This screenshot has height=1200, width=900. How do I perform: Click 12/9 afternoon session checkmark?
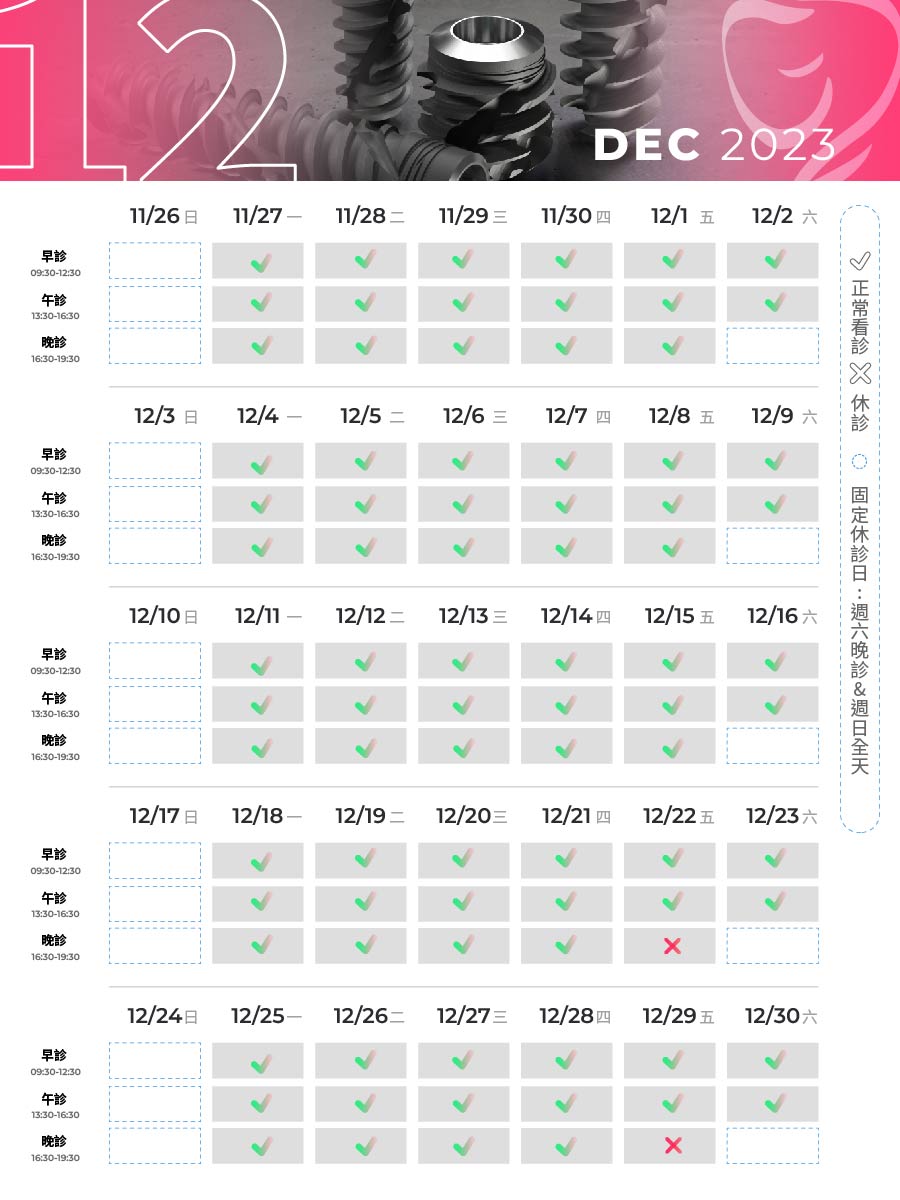pos(773,504)
